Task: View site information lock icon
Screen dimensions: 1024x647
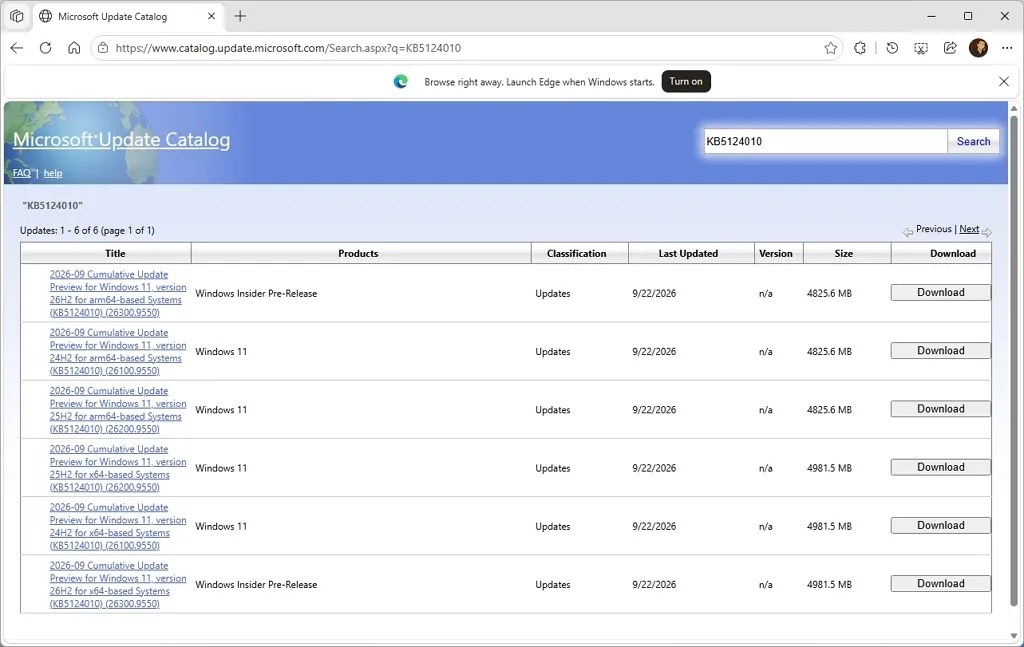Action: (103, 48)
